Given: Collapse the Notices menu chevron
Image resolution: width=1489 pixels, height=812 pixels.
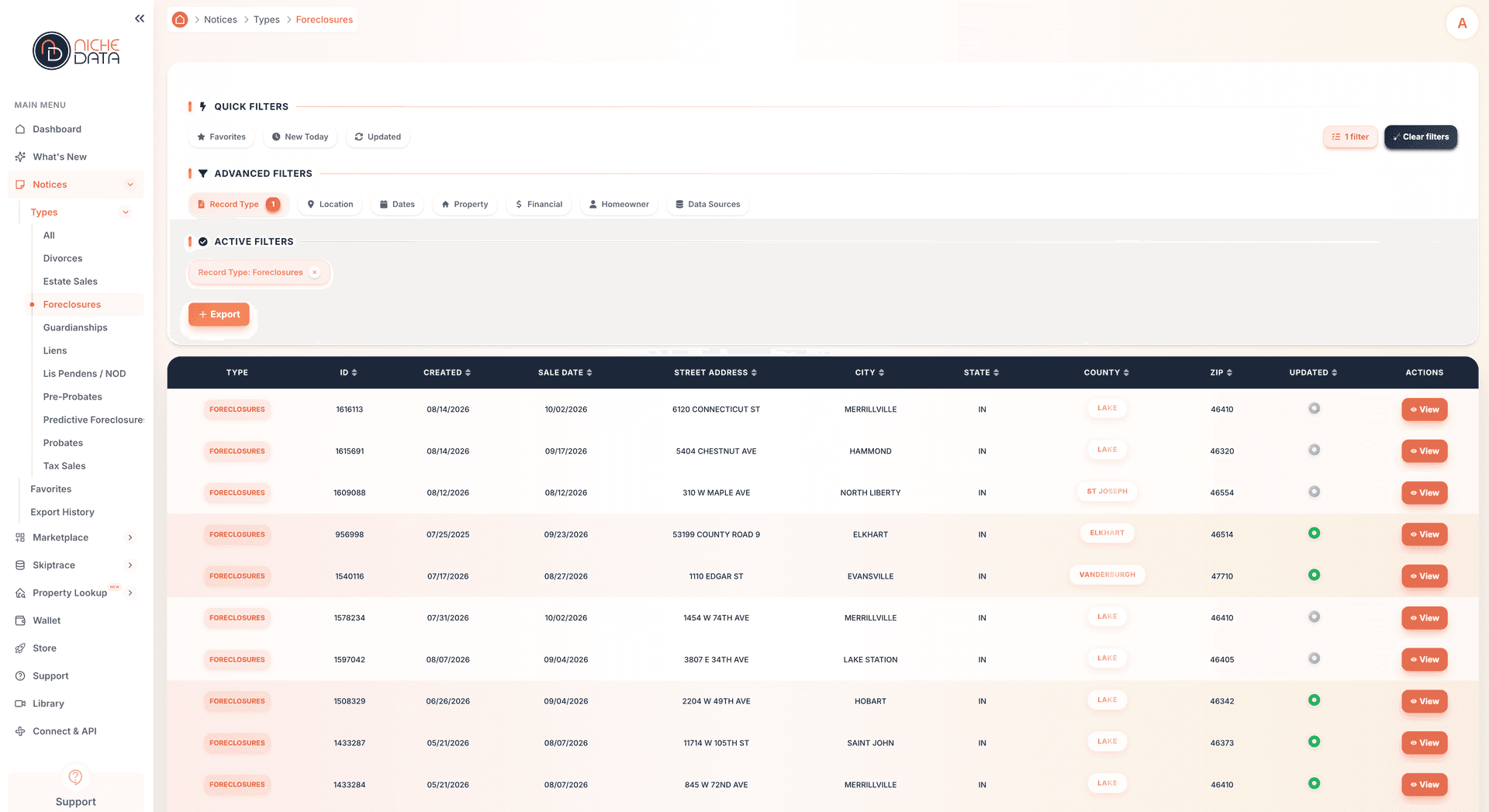Looking at the screenshot, I should click(130, 185).
